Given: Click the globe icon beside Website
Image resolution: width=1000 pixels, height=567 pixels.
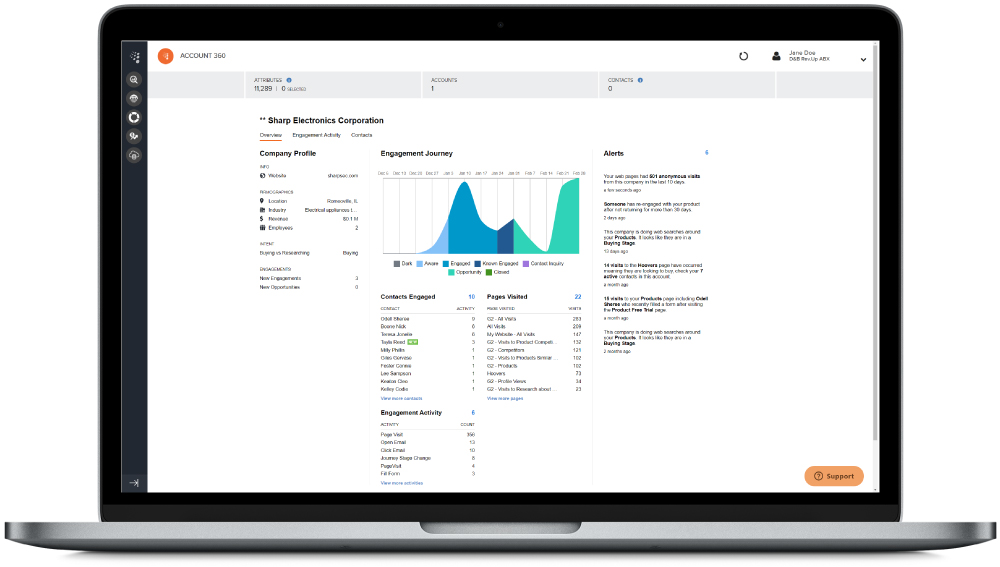Looking at the screenshot, I should pyautogui.click(x=262, y=175).
